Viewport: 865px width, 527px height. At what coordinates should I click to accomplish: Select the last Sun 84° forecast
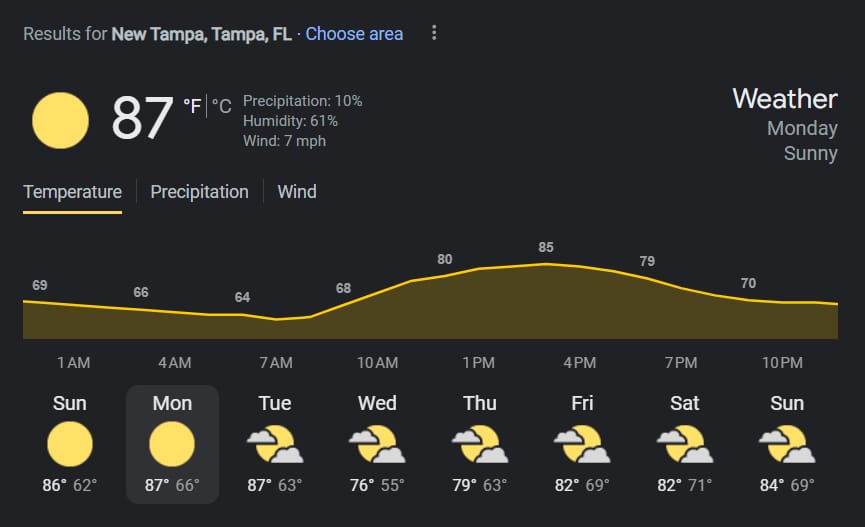pyautogui.click(x=787, y=444)
